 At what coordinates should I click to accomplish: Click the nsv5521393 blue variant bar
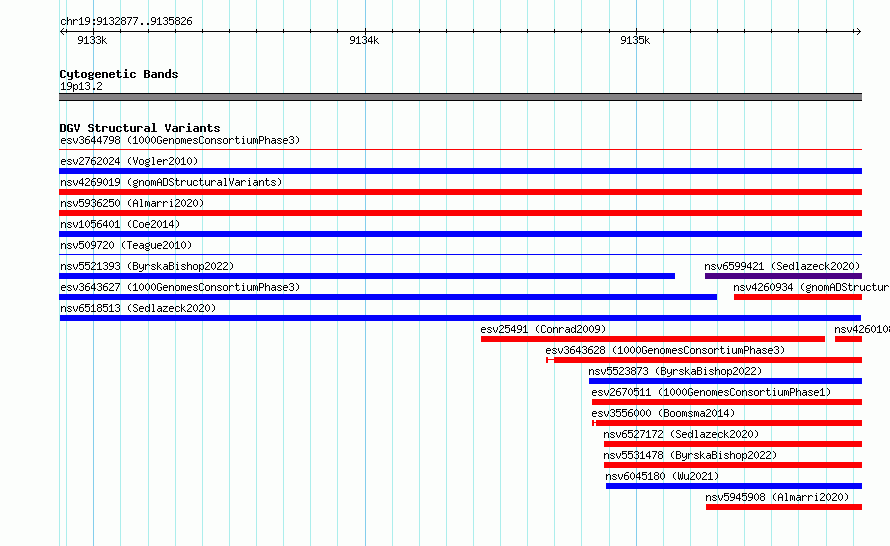tap(367, 276)
